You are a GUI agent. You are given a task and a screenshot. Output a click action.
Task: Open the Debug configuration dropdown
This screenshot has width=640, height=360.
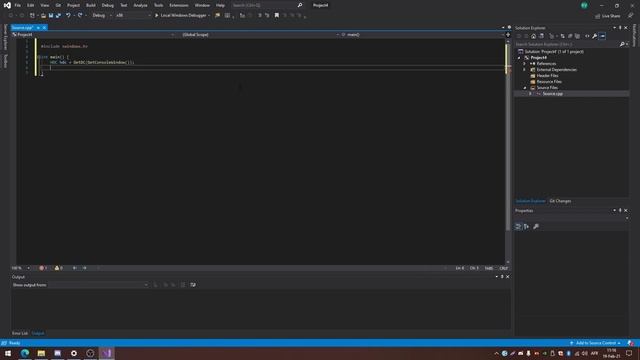click(x=102, y=16)
